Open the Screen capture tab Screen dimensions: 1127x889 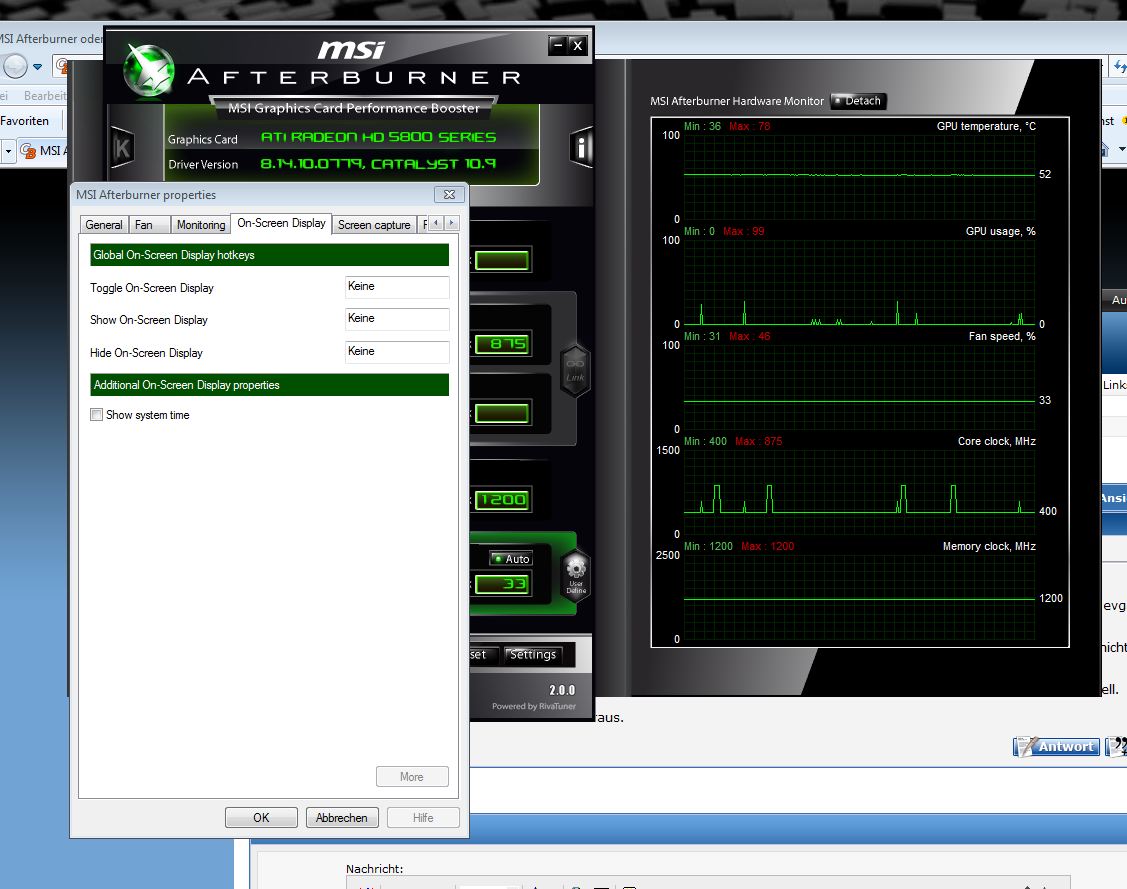[374, 225]
